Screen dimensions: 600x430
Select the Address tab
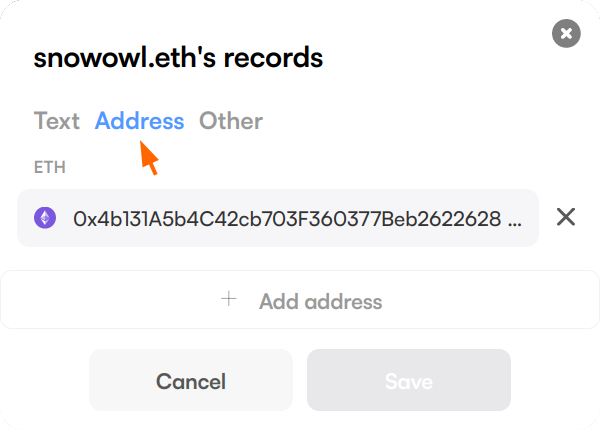[139, 121]
